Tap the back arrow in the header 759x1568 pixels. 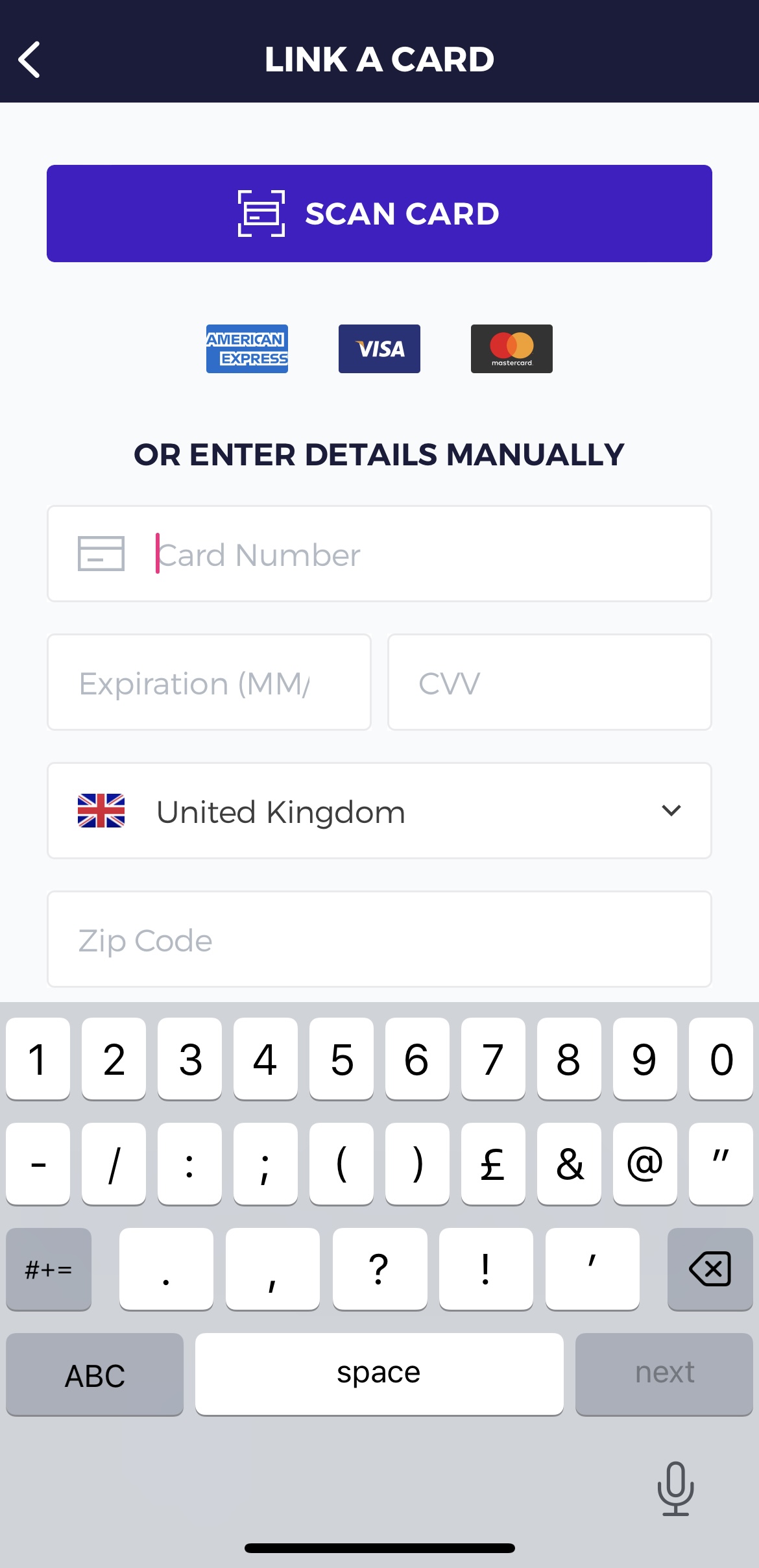click(x=29, y=60)
